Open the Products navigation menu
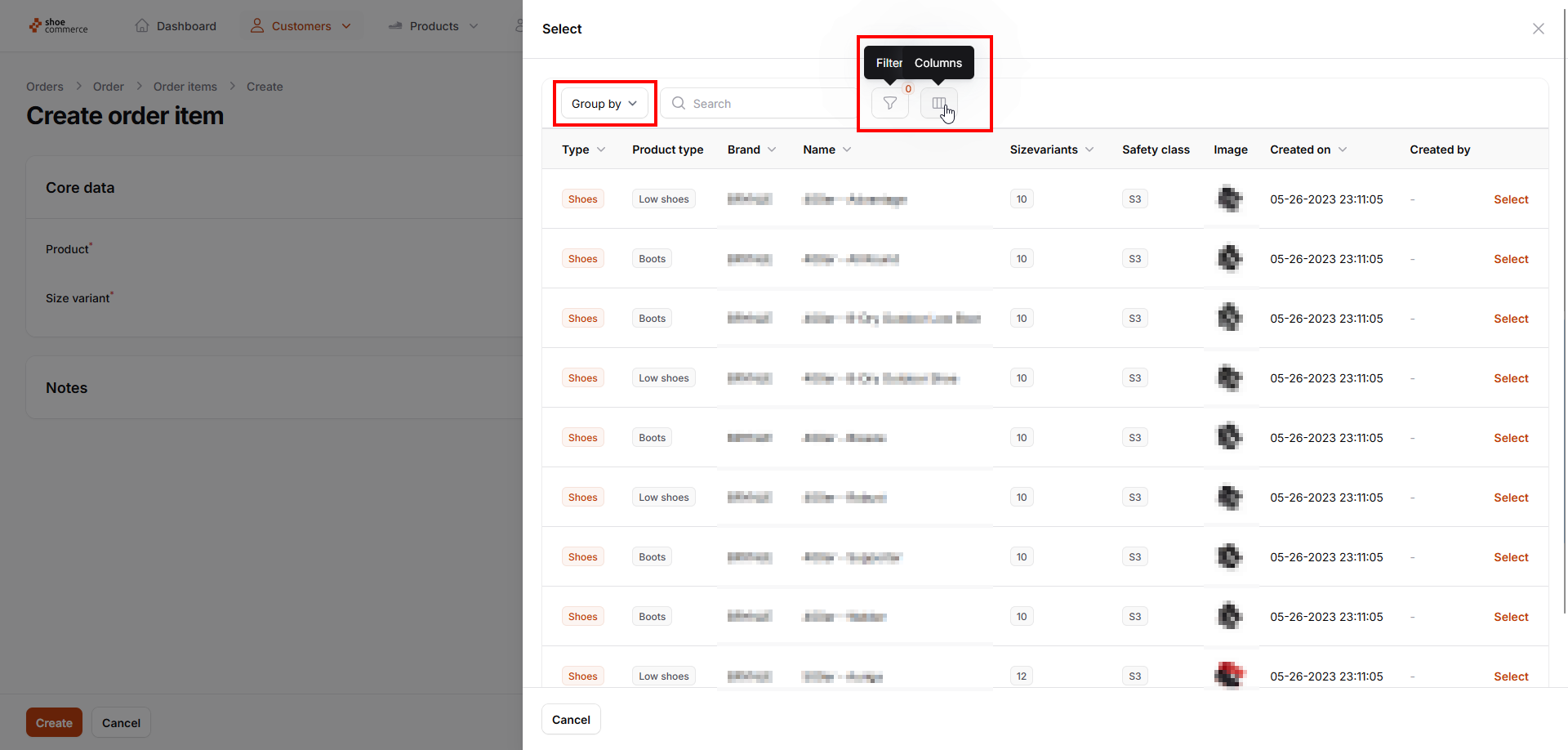Screen dimensions: 1568x750 (x=434, y=26)
